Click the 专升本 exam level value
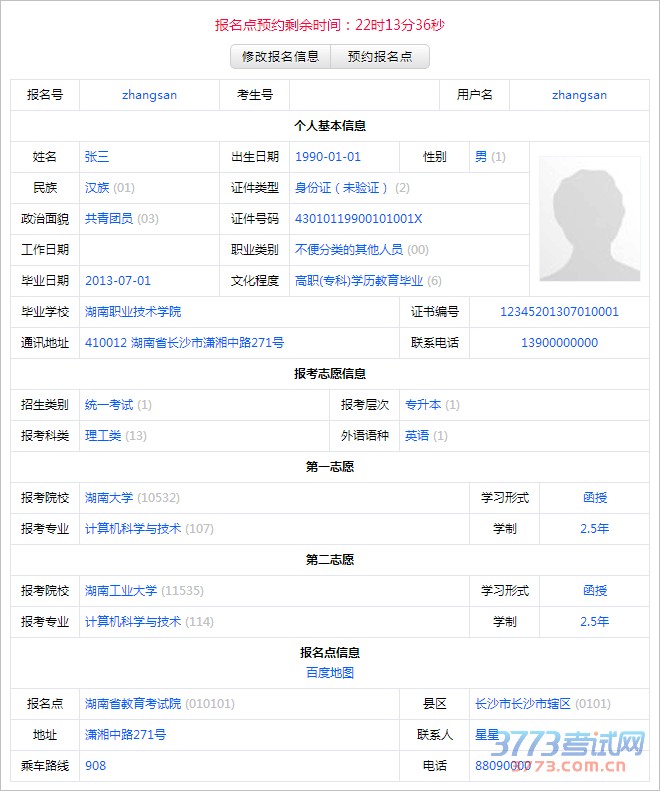Image resolution: width=660 pixels, height=791 pixels. pyautogui.click(x=423, y=405)
